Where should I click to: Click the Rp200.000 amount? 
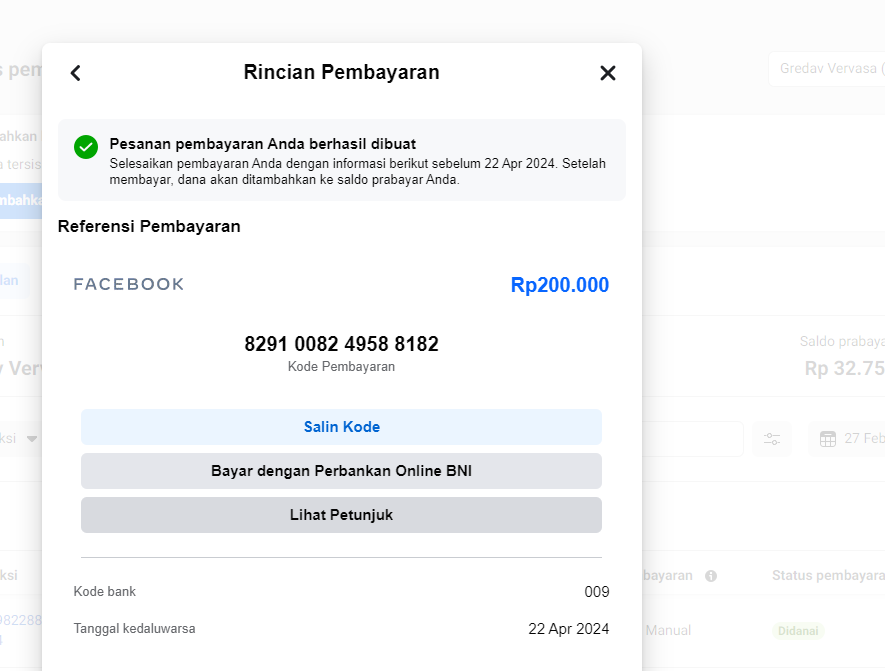click(559, 285)
